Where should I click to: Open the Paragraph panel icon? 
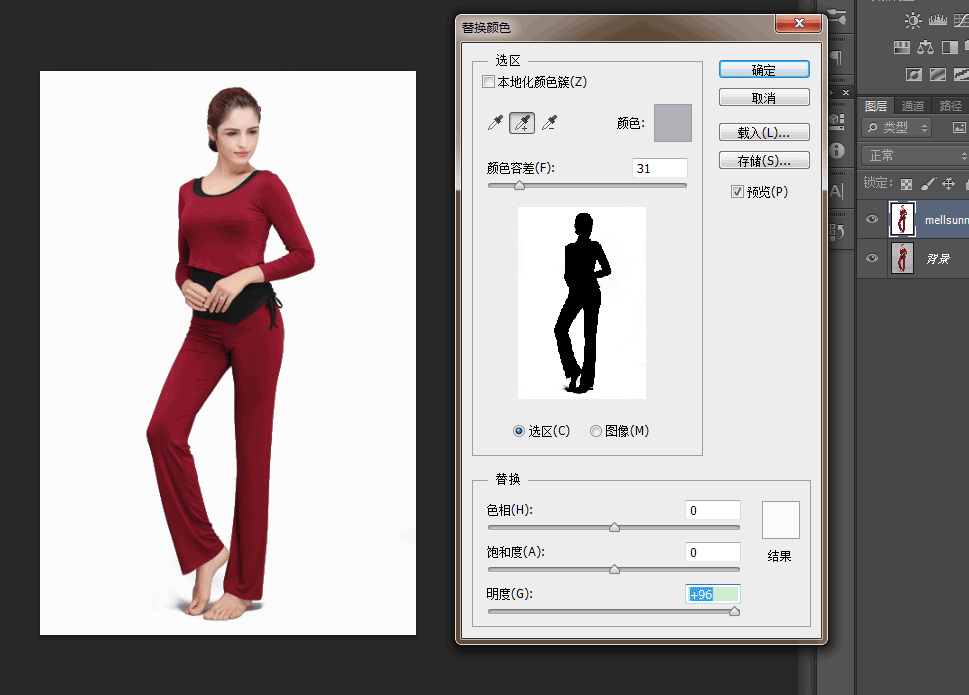point(837,58)
